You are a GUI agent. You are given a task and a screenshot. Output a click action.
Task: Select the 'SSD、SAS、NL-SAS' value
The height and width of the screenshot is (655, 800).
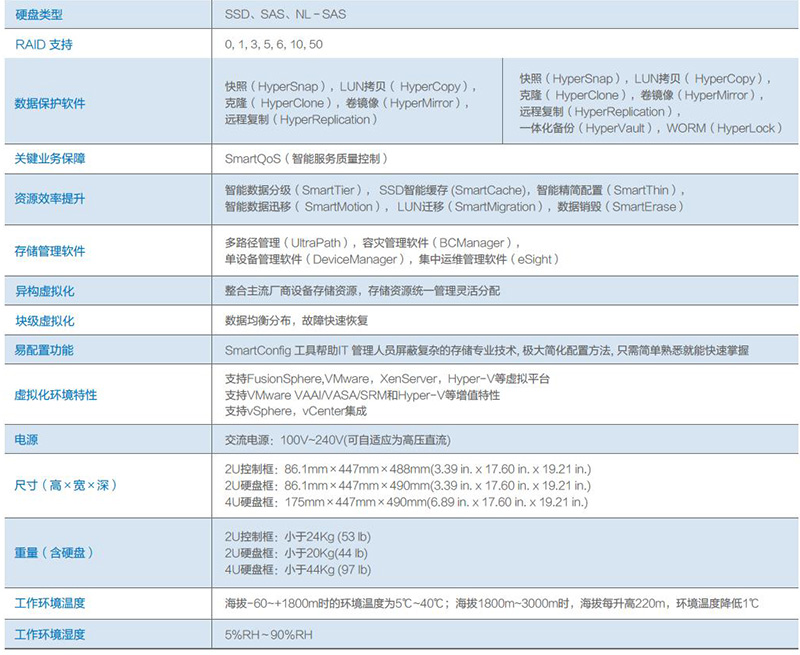[x=285, y=14]
